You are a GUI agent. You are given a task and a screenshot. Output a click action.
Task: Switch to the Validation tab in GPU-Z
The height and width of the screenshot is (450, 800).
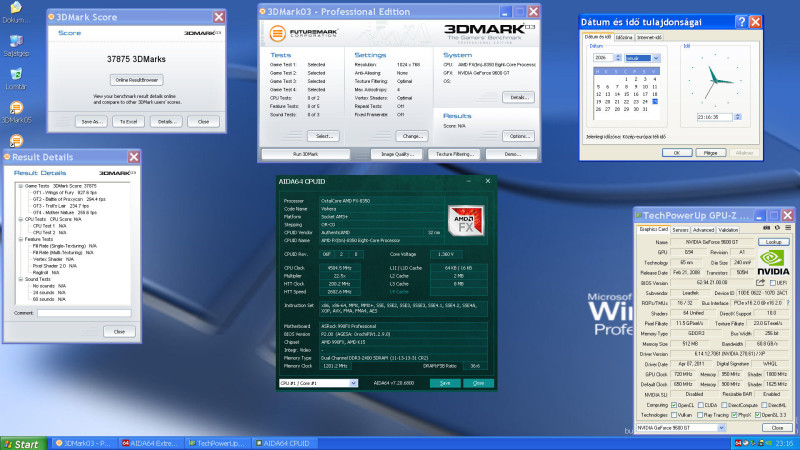728,230
